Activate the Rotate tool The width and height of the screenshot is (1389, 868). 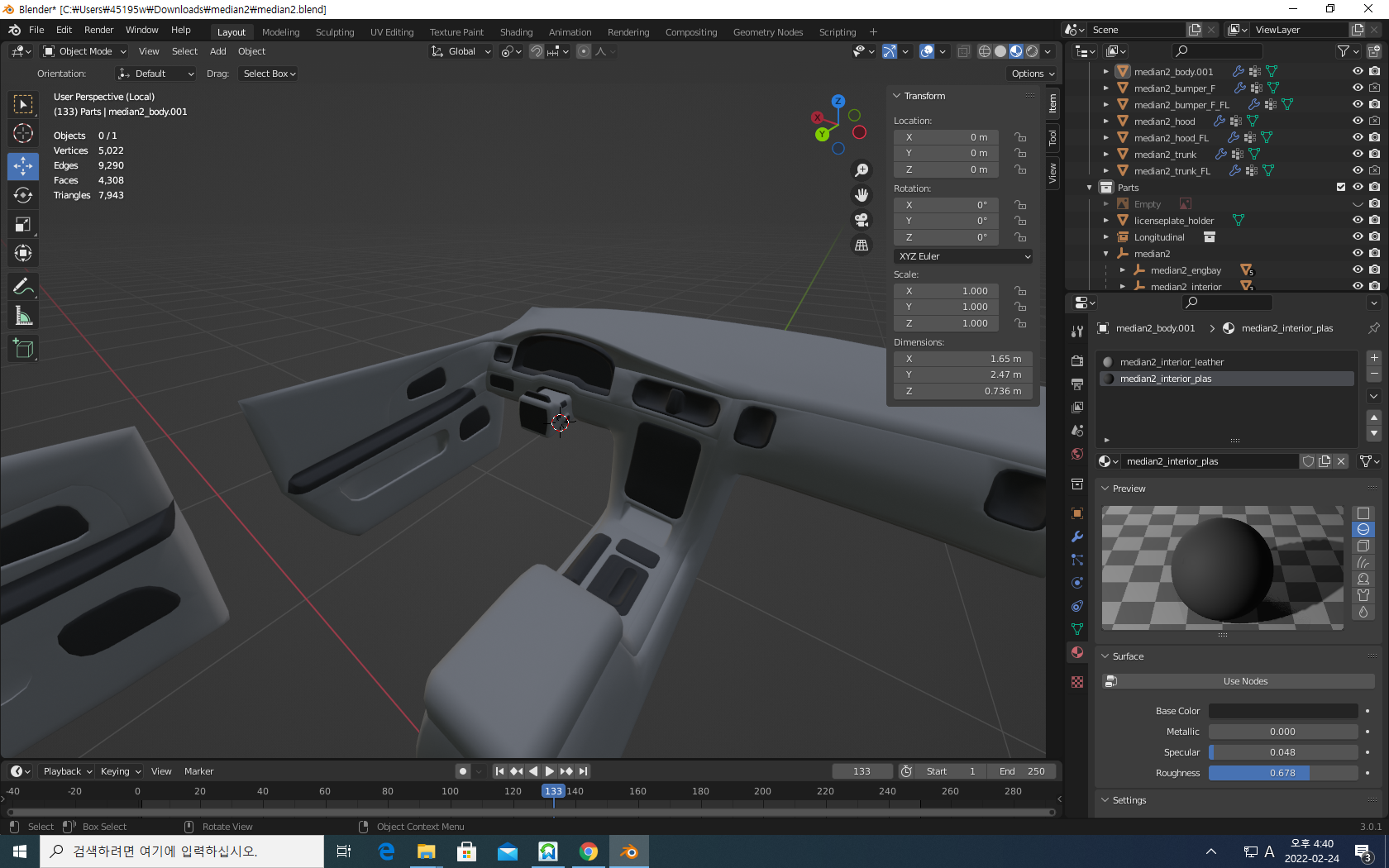(23, 195)
